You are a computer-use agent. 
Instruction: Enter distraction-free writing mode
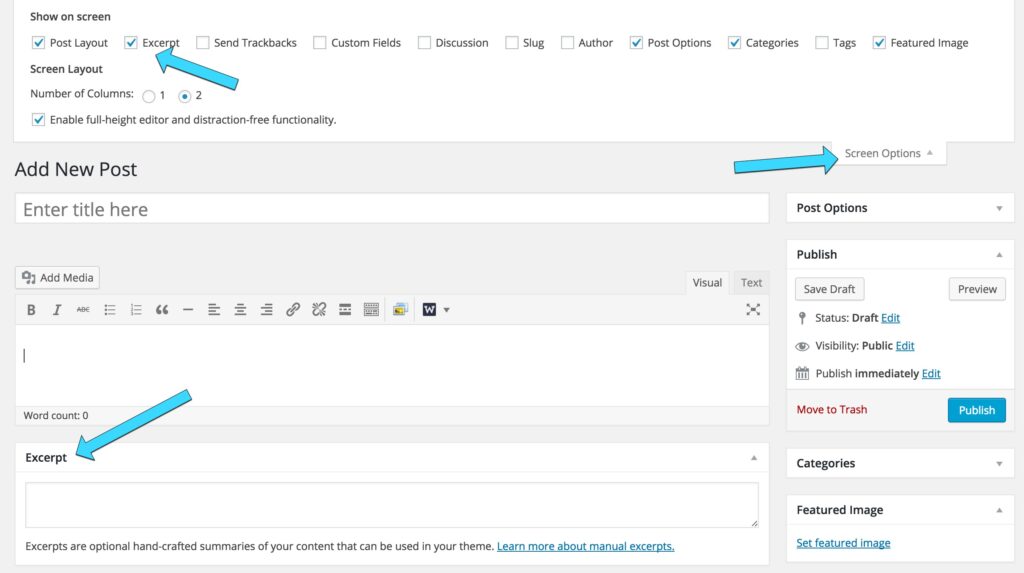[x=753, y=310]
